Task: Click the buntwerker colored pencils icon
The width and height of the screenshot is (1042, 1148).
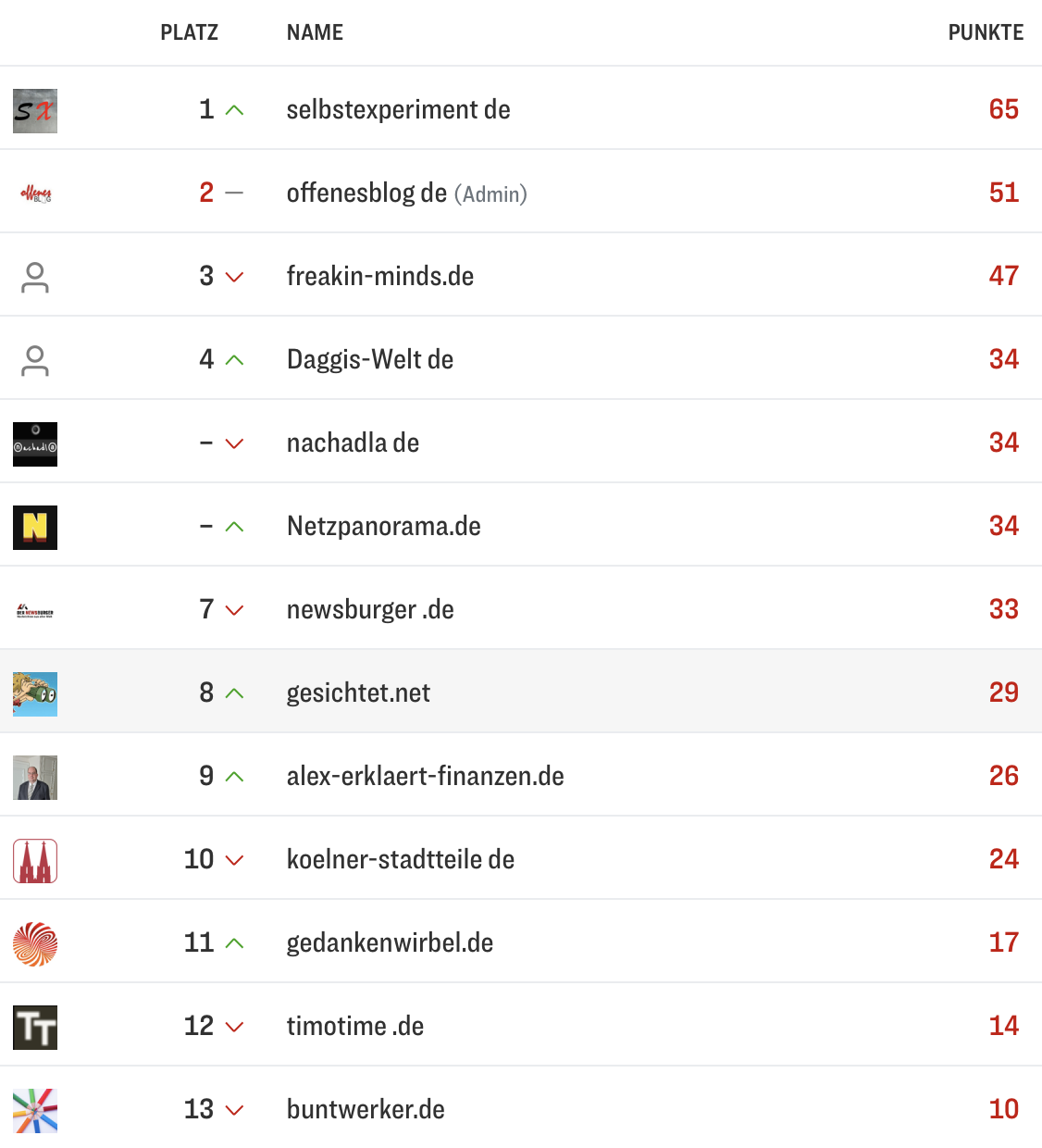Action: [x=35, y=1111]
